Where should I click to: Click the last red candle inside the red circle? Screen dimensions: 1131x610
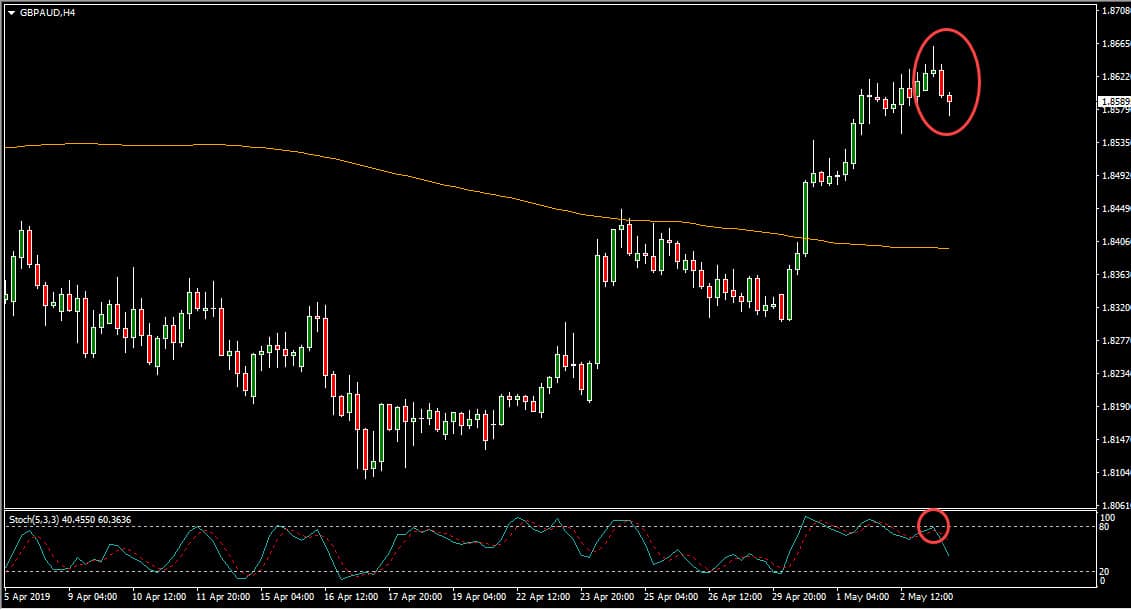(x=949, y=99)
